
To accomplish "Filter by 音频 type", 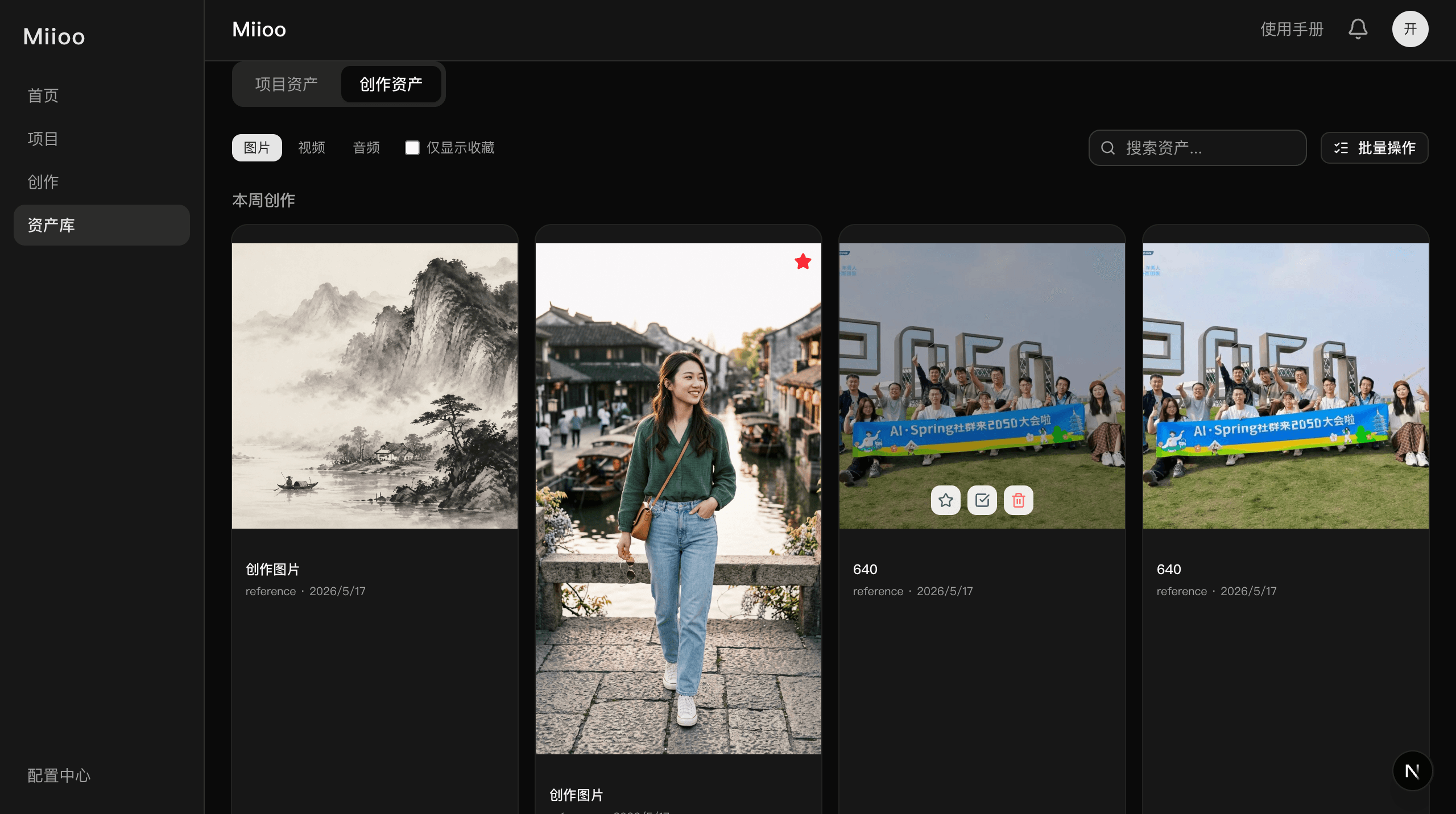I will 366,148.
